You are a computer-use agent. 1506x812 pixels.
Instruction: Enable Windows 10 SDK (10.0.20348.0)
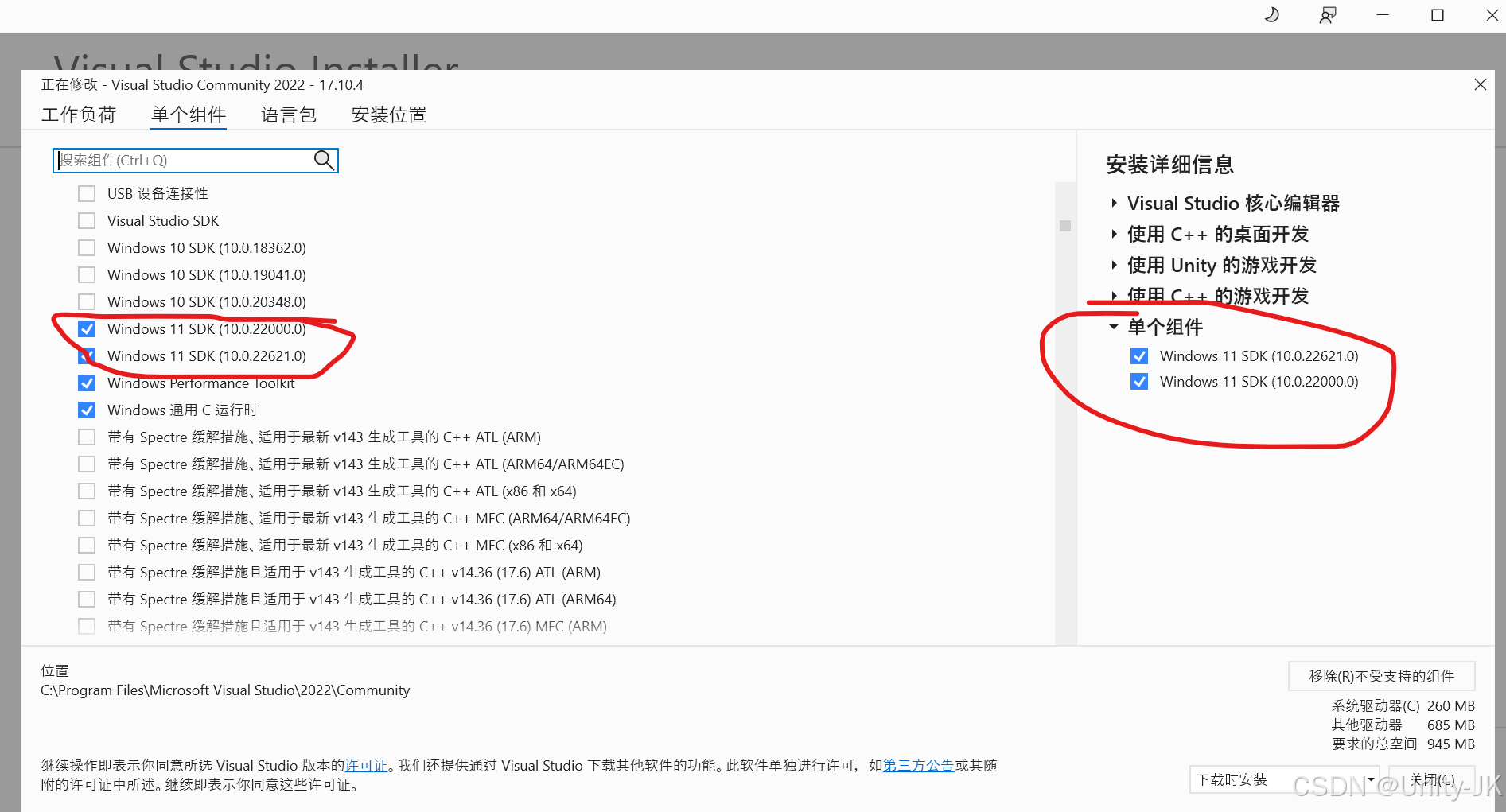87,301
